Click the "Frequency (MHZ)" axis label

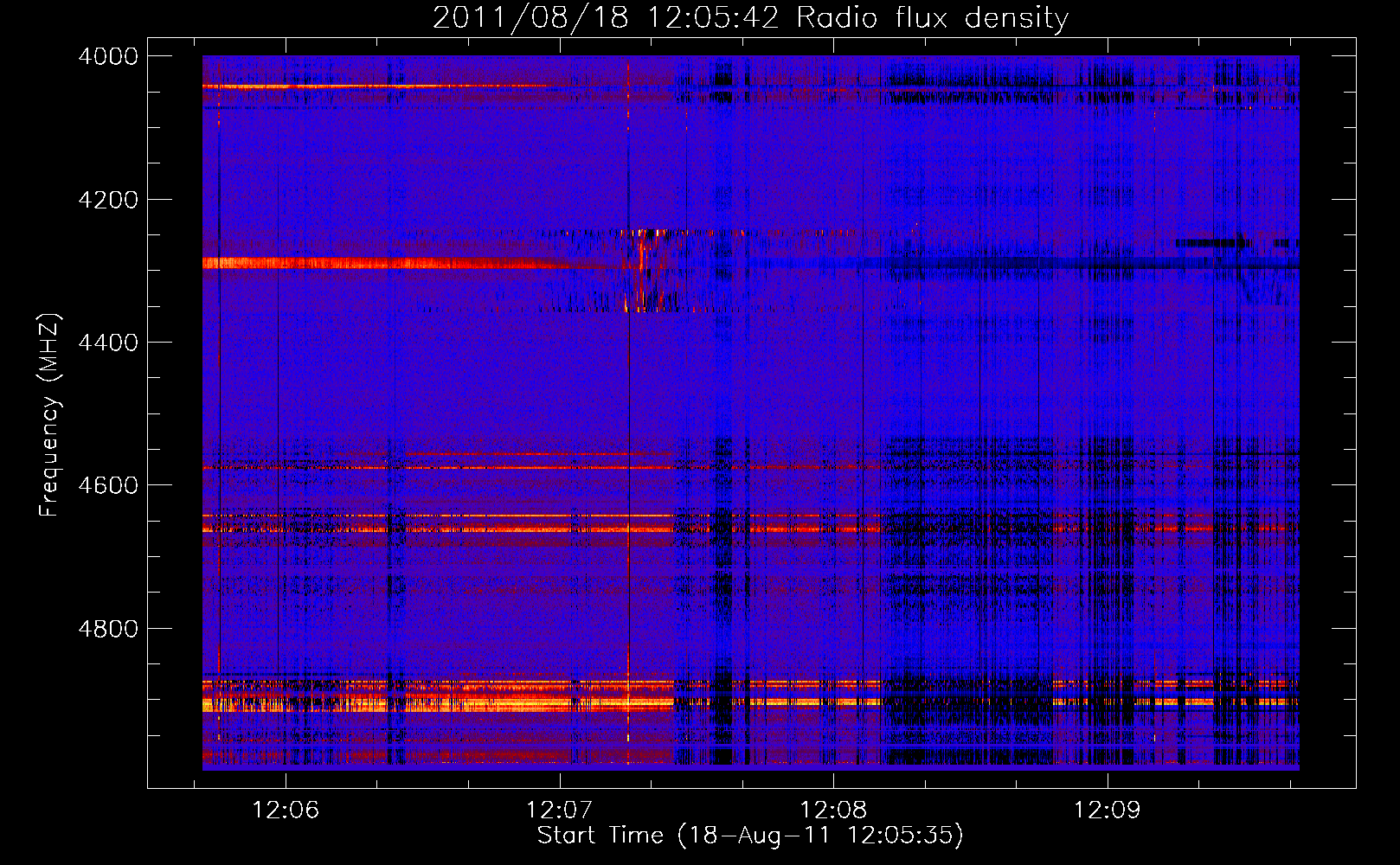[49, 415]
